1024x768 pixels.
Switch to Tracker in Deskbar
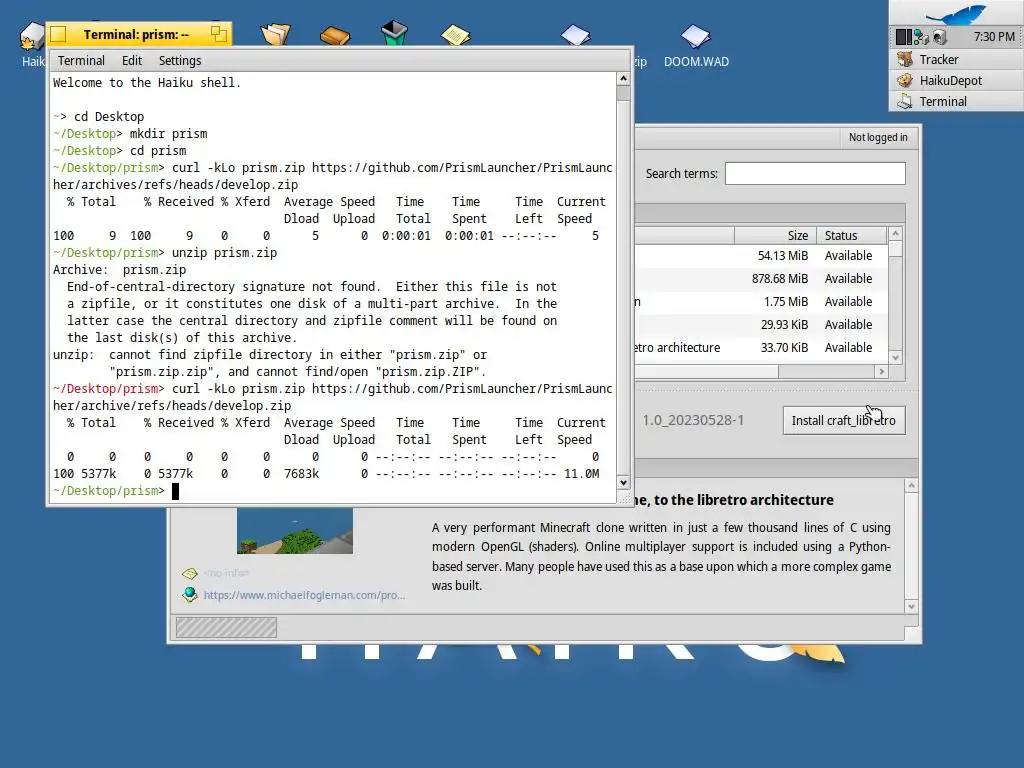coord(956,59)
